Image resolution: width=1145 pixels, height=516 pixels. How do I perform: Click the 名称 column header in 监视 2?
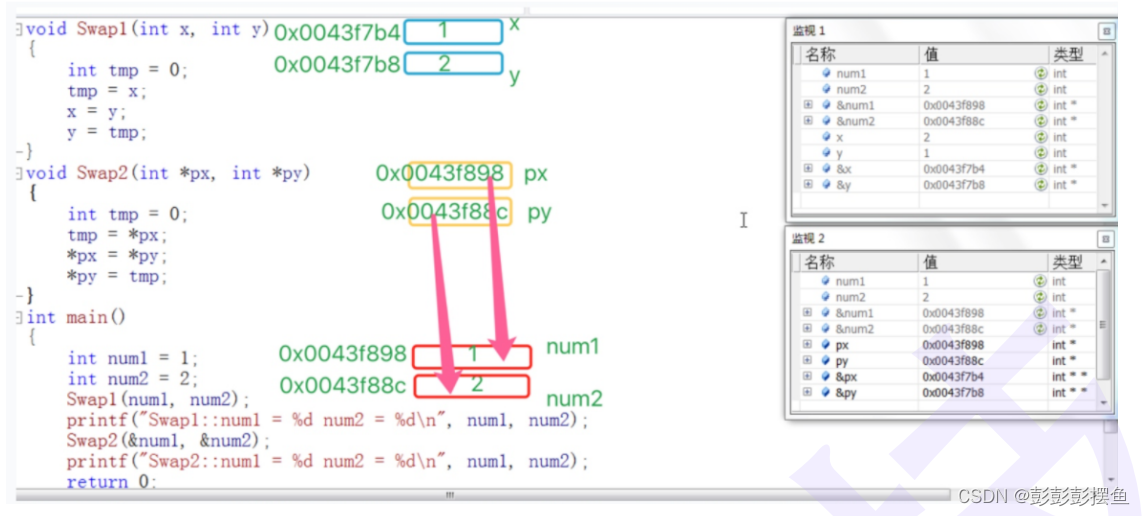[858, 262]
